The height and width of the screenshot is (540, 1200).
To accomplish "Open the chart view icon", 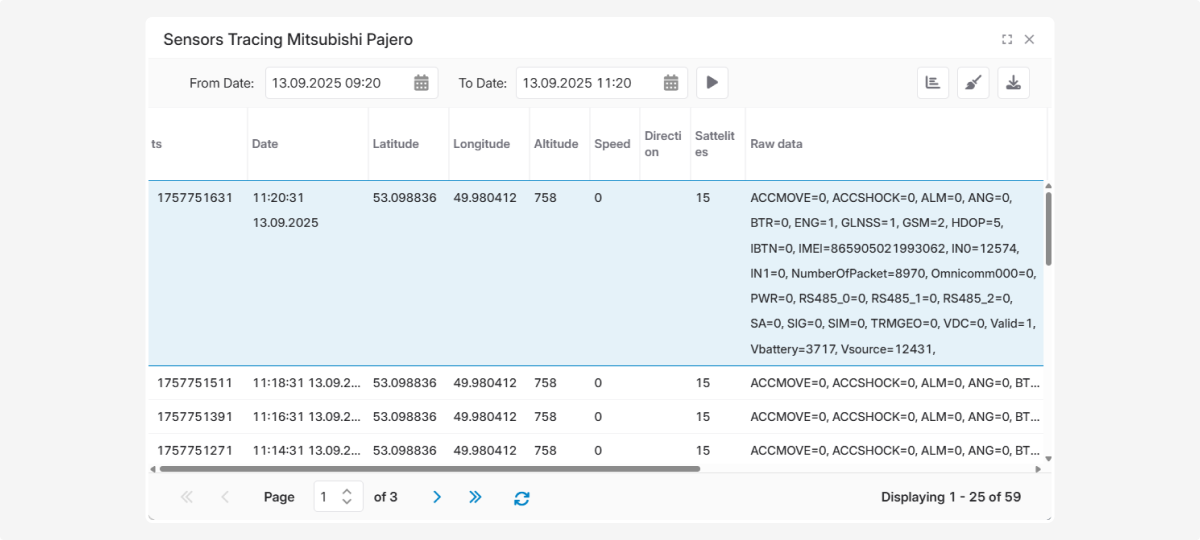I will (933, 83).
